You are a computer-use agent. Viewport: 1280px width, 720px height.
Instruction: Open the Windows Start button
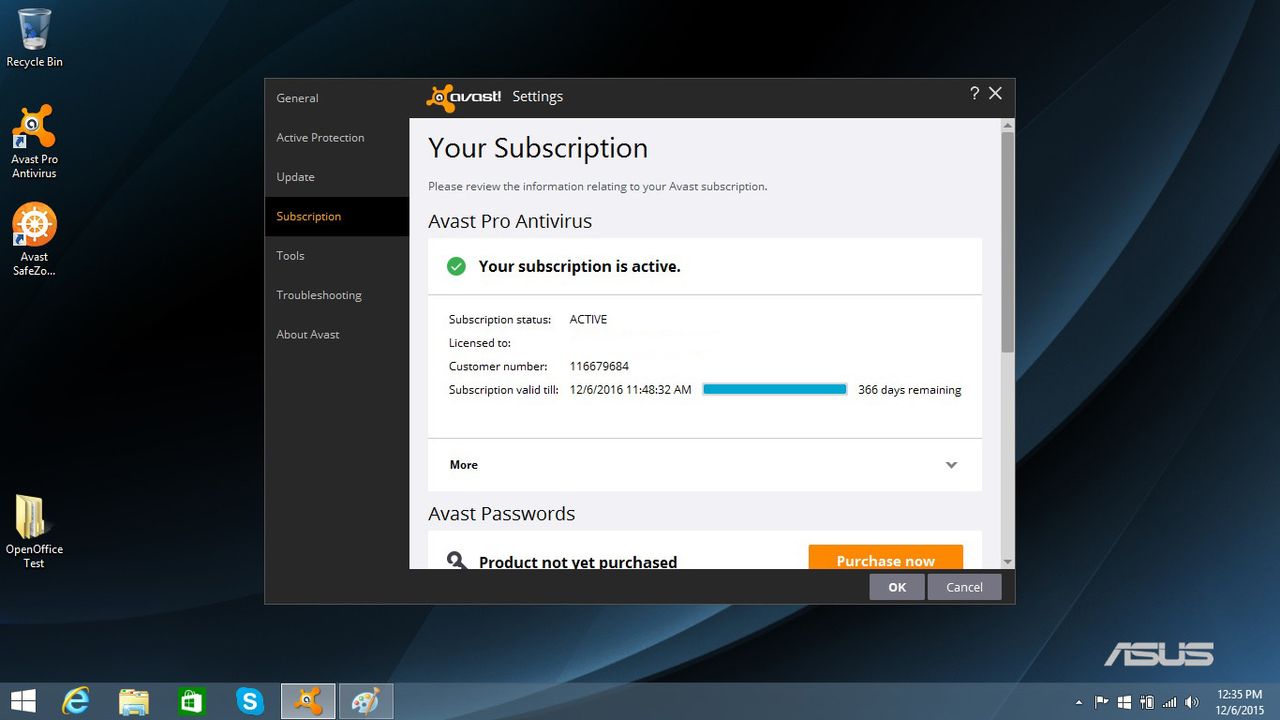coord(23,701)
